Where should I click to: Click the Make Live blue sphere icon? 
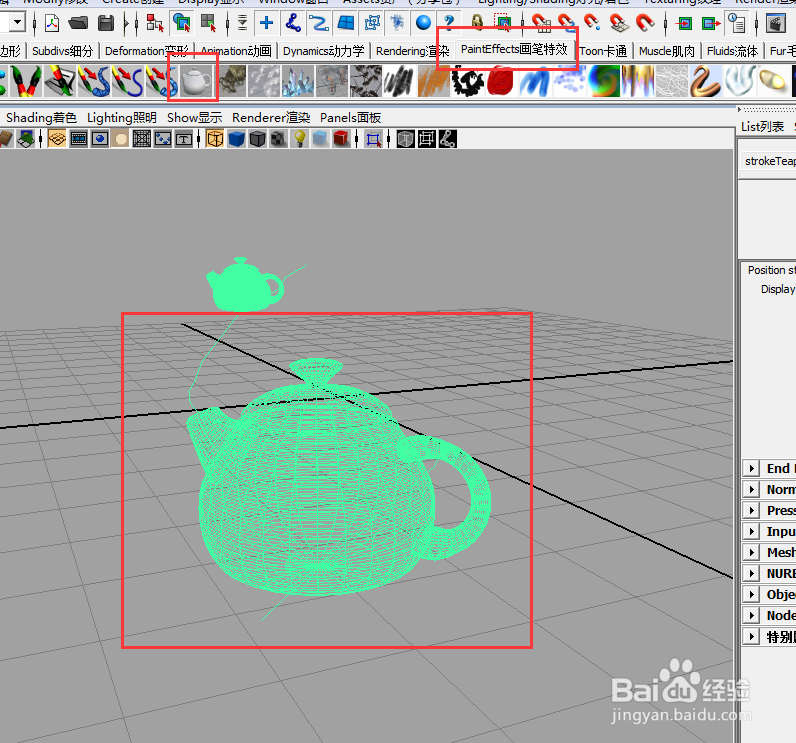(423, 23)
